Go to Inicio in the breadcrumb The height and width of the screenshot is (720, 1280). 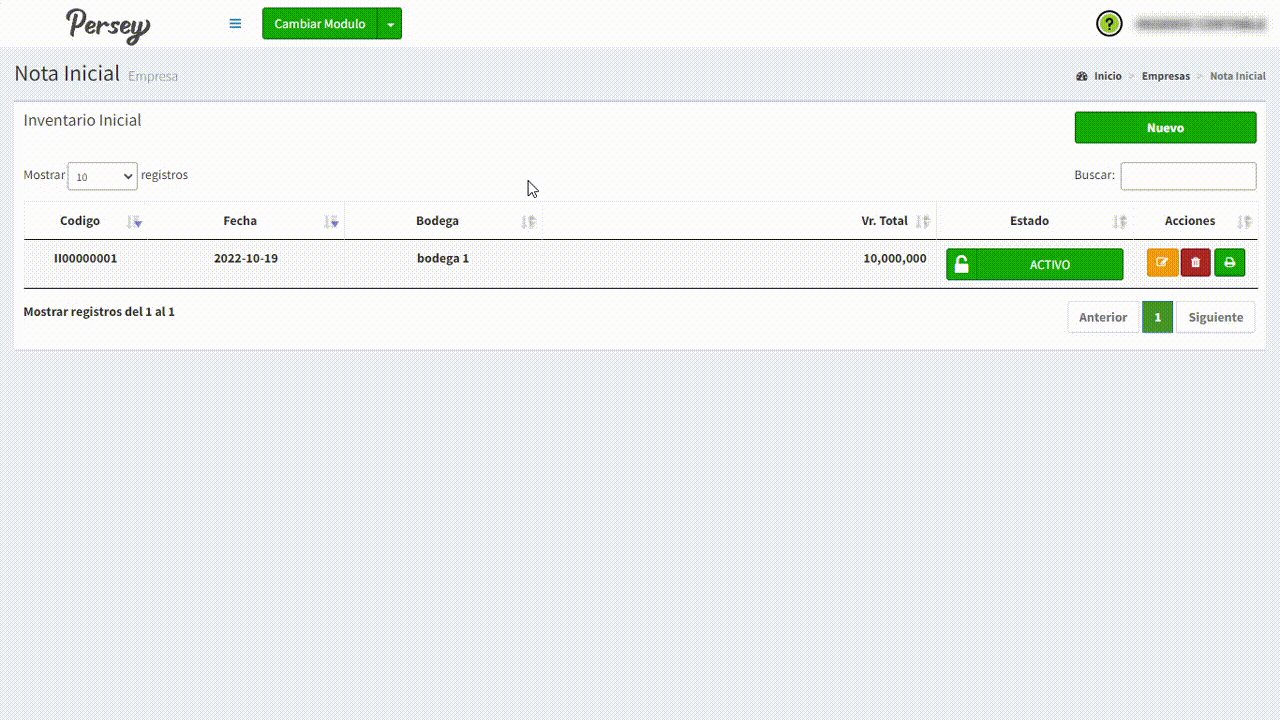[1107, 76]
